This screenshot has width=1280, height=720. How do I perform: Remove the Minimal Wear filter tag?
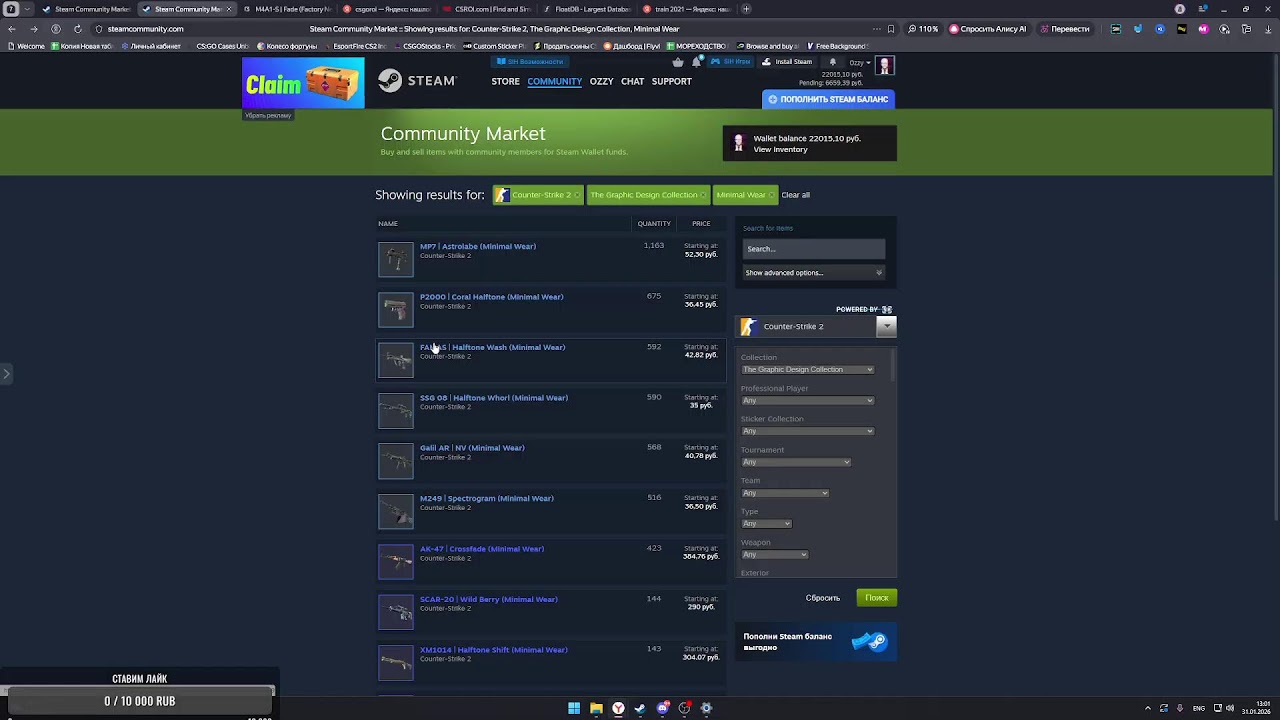point(772,195)
